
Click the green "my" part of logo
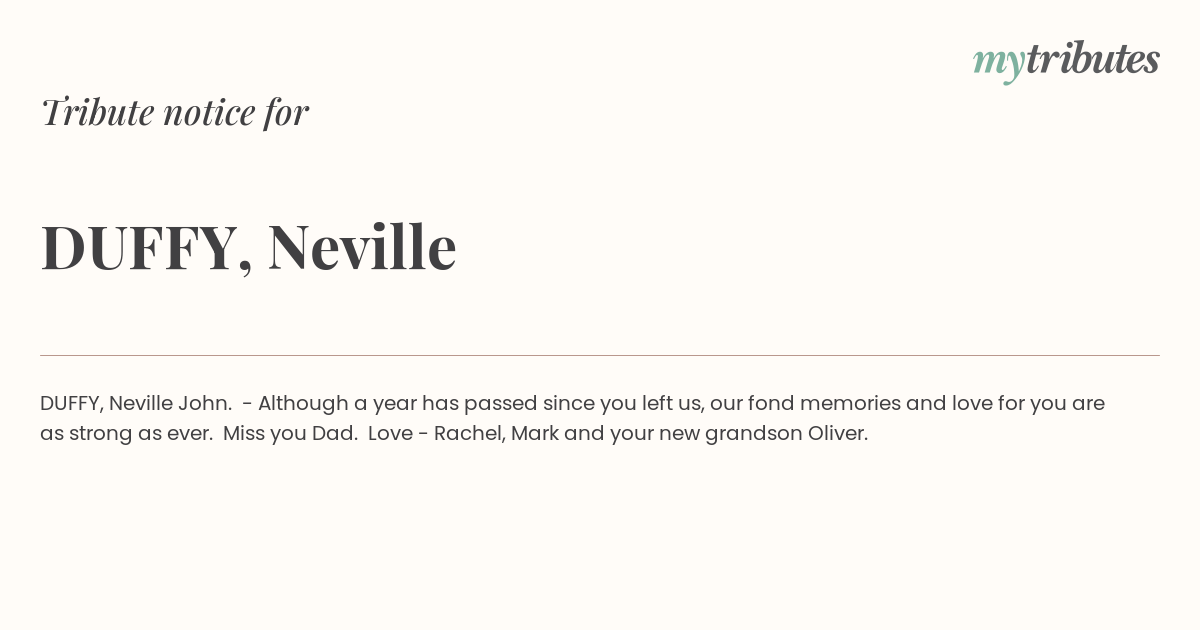click(999, 64)
